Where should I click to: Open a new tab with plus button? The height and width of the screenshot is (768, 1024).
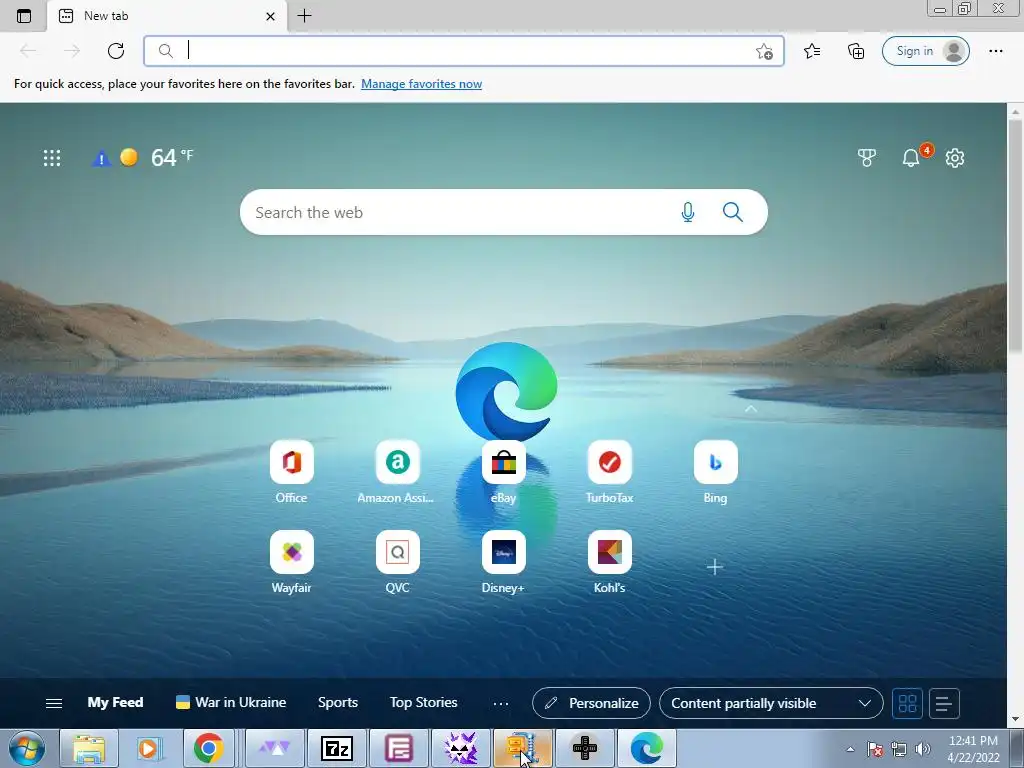click(304, 16)
